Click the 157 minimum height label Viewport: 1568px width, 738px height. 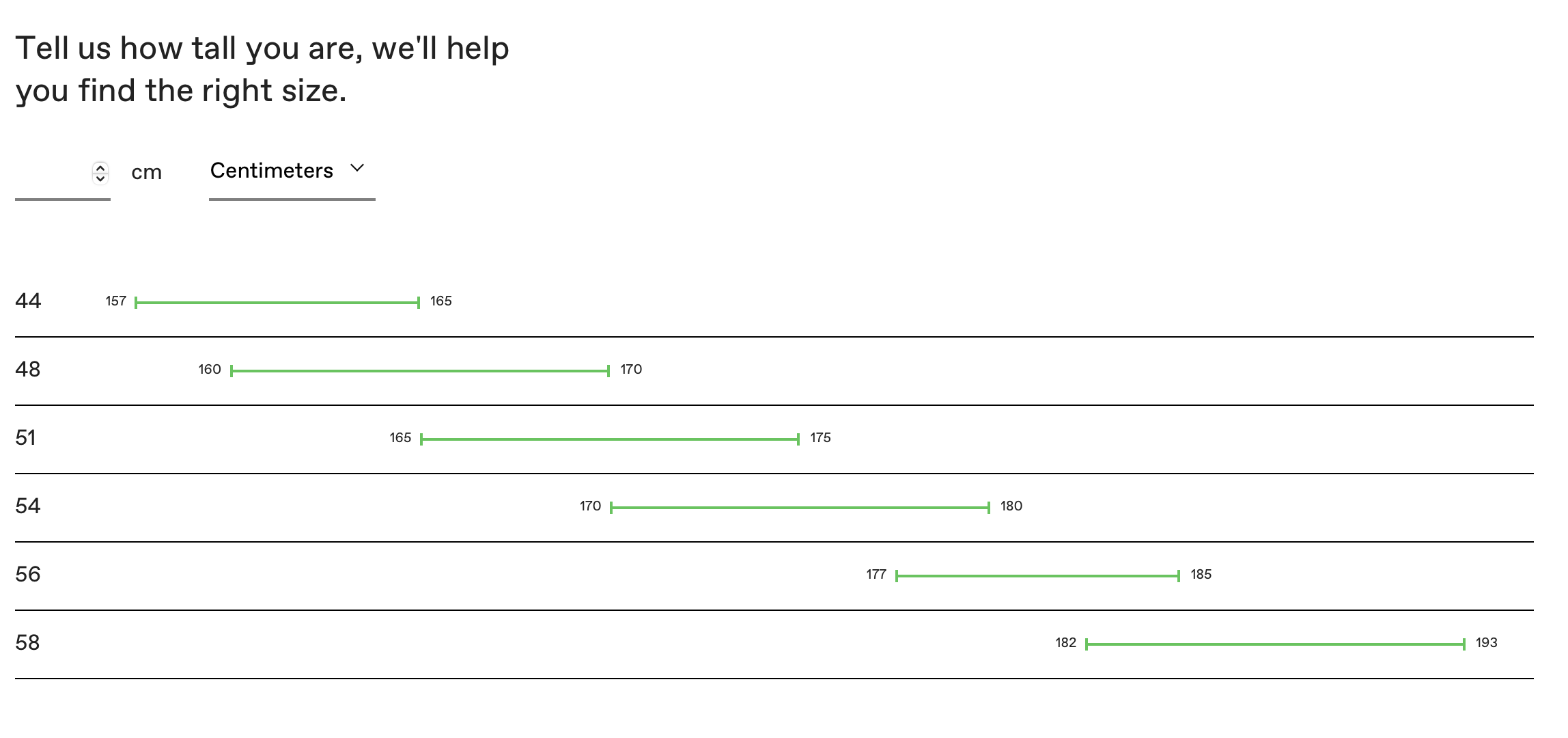116,301
